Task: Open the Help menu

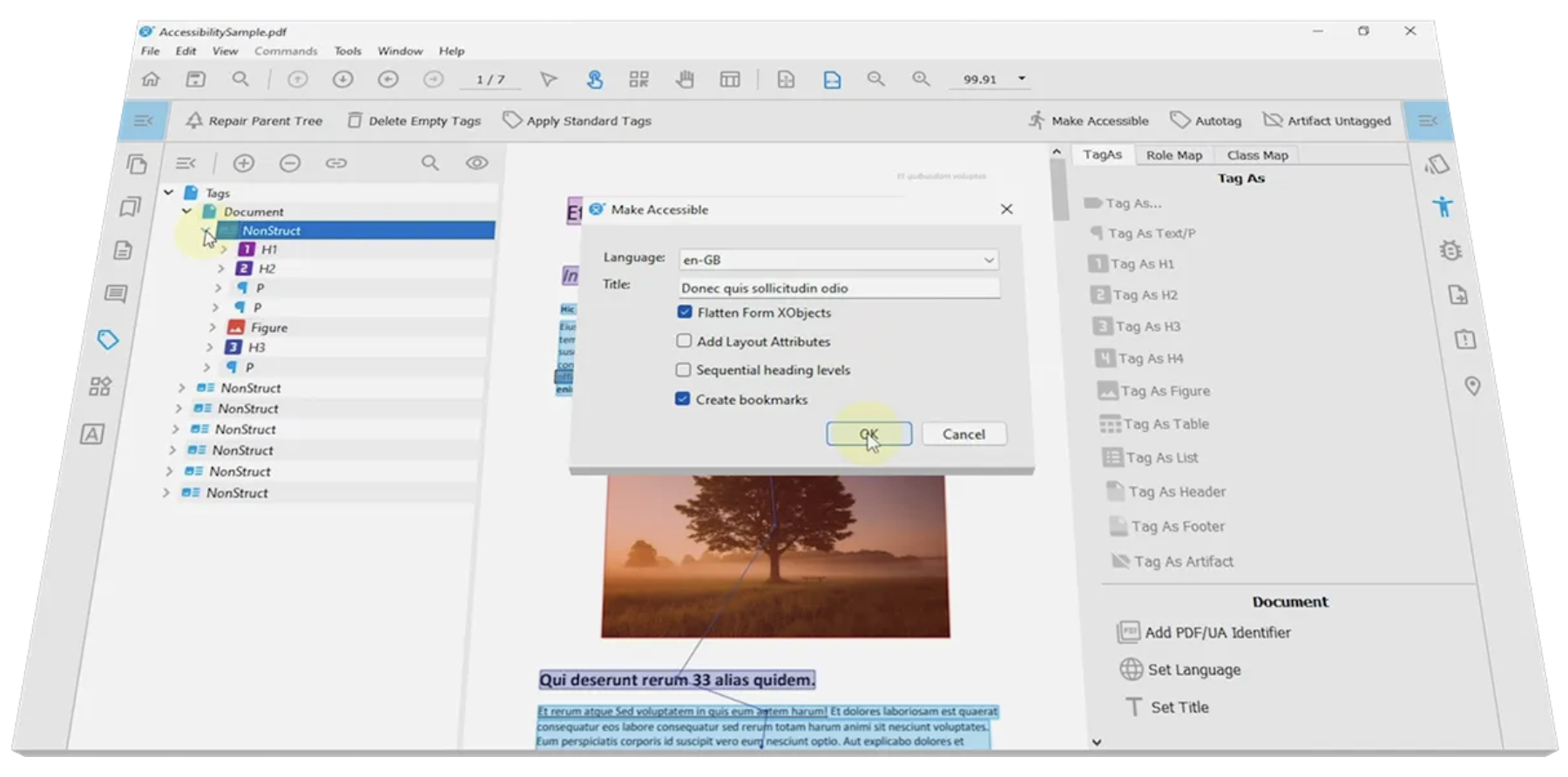Action: point(451,51)
